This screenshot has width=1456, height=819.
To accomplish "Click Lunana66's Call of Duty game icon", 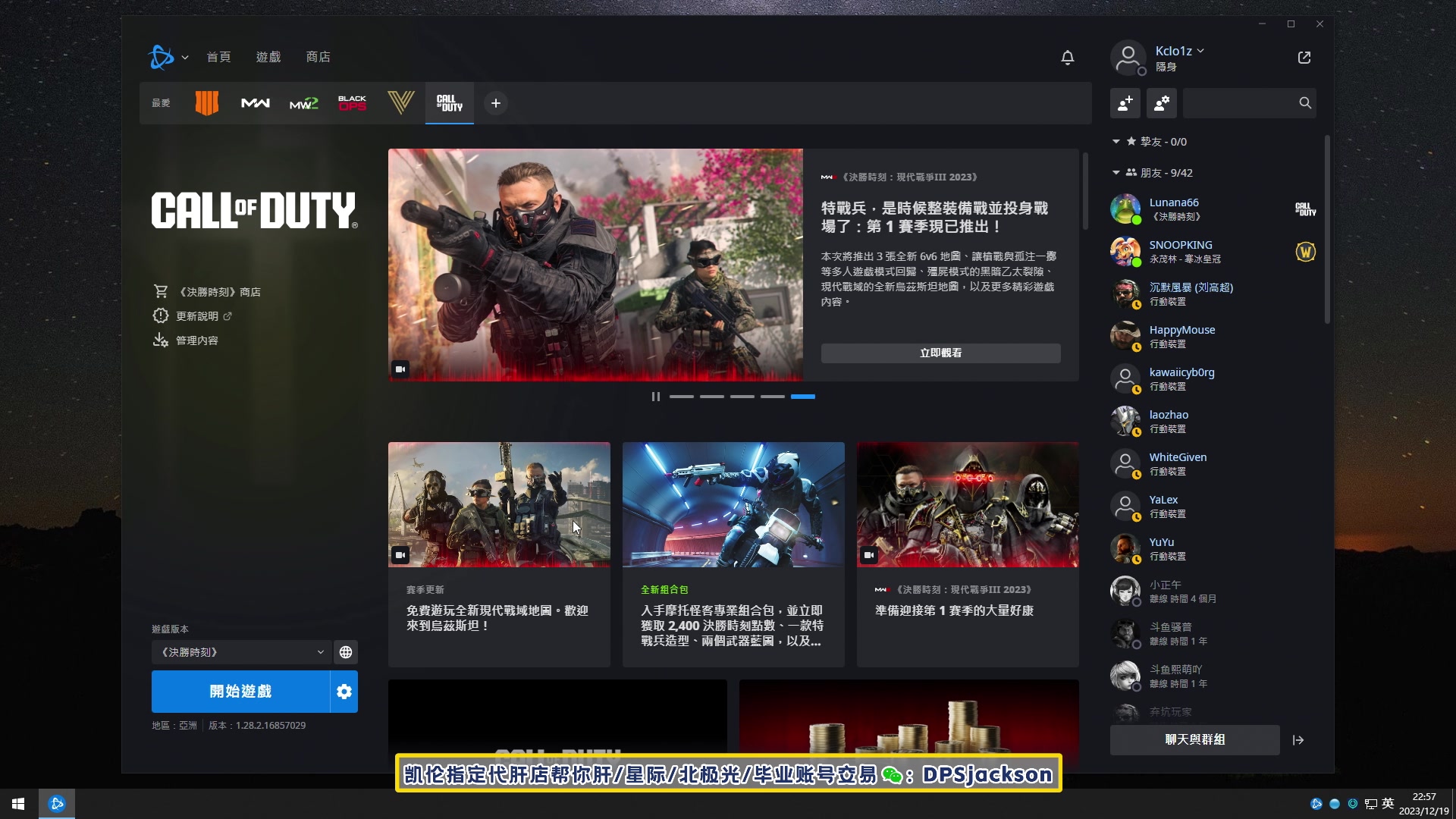I will point(1305,209).
